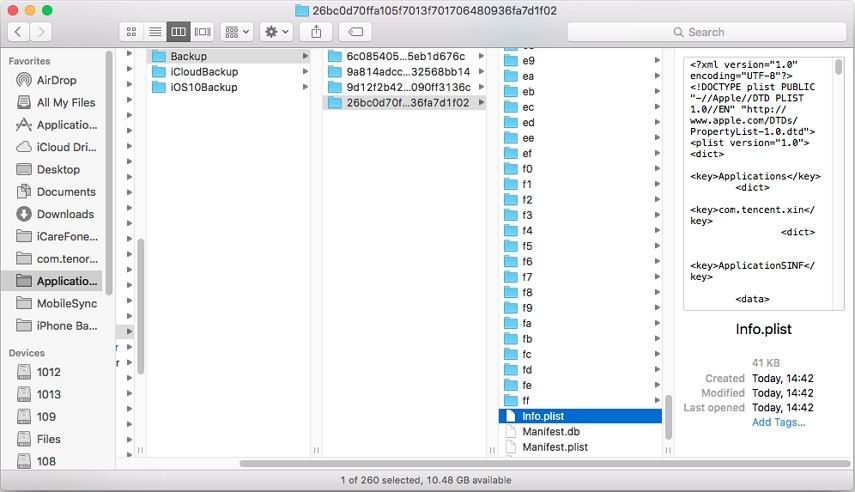The height and width of the screenshot is (492, 855).
Task: Select the Backup folder
Action: coord(229,56)
